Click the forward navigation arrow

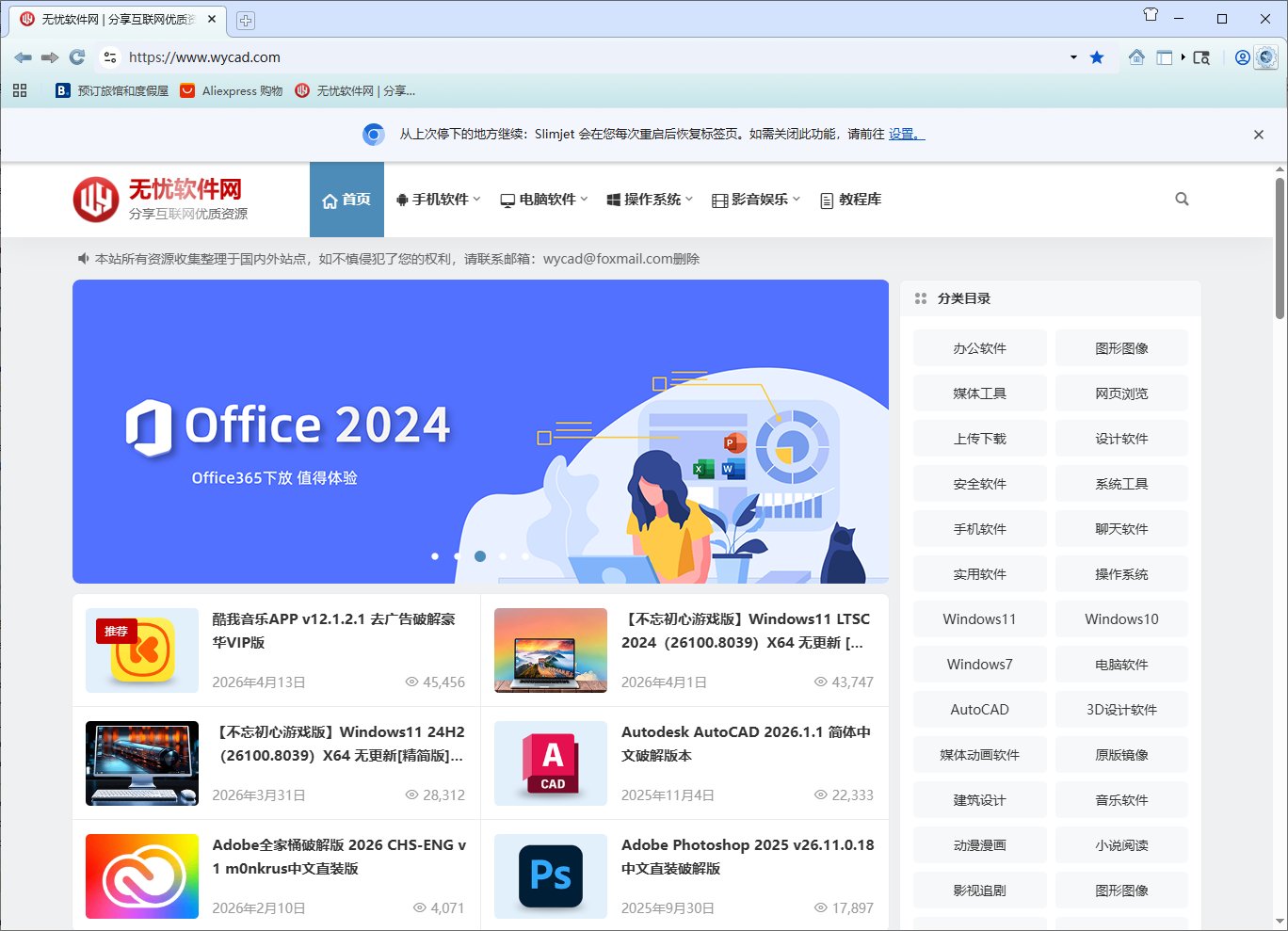pyautogui.click(x=49, y=56)
